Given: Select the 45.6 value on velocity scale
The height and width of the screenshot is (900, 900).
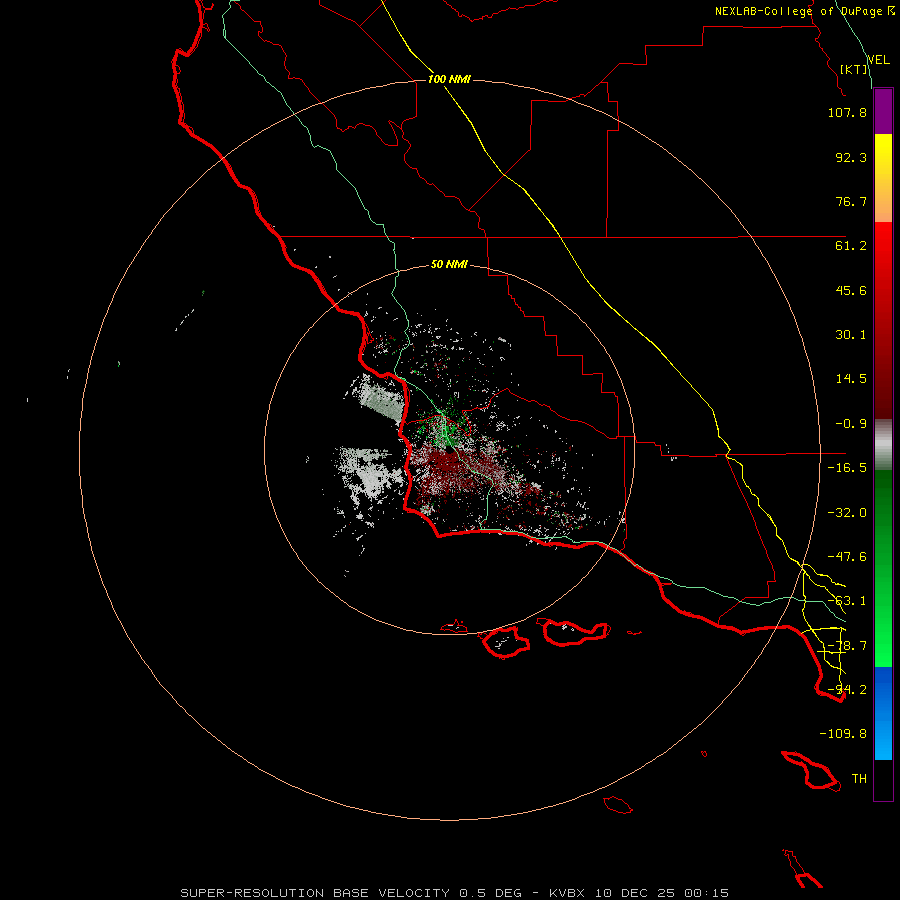Looking at the screenshot, I should pyautogui.click(x=851, y=290).
